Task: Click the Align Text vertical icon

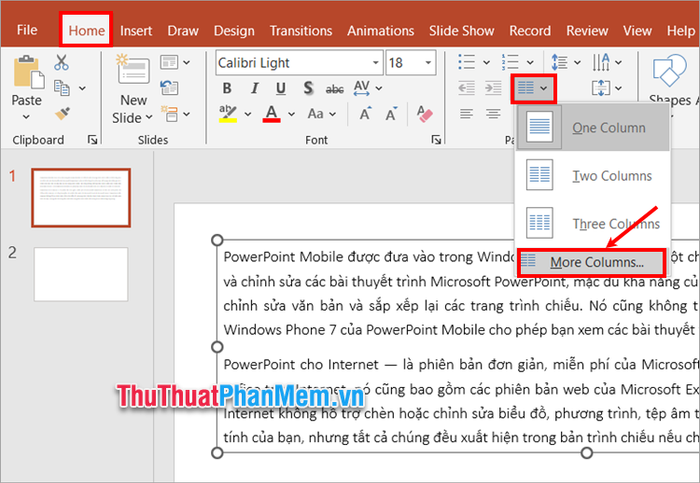Action: tap(601, 88)
